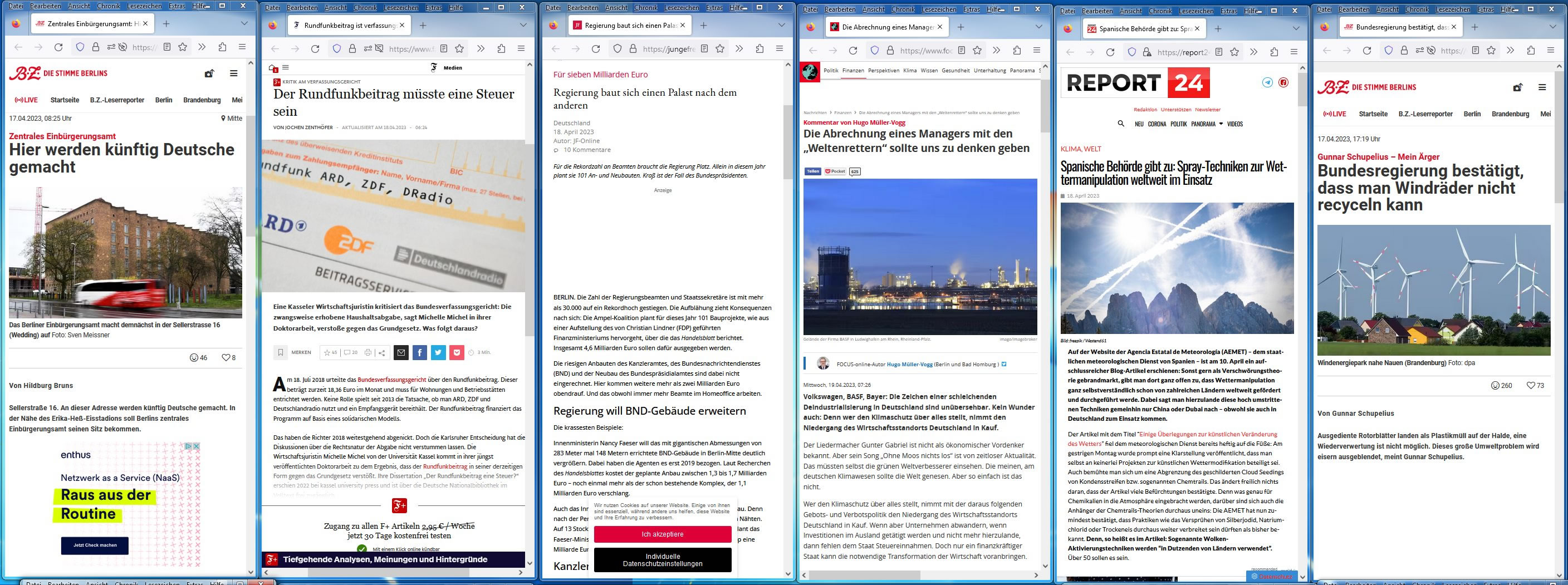This screenshot has height=585, width=1568.
Task: Open extensions icon in Focus Abrechnung window
Action: click(x=1017, y=51)
